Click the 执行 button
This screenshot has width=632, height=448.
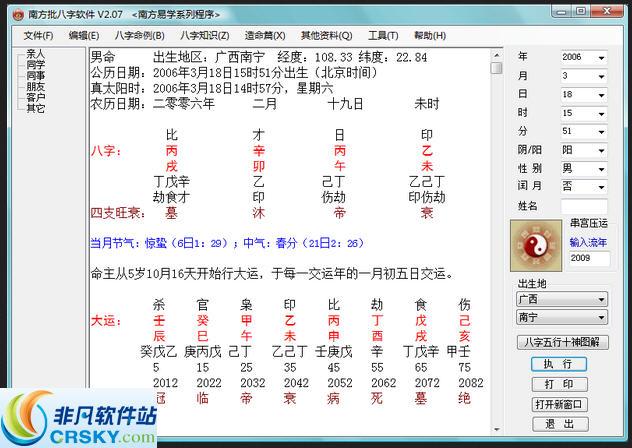click(559, 364)
